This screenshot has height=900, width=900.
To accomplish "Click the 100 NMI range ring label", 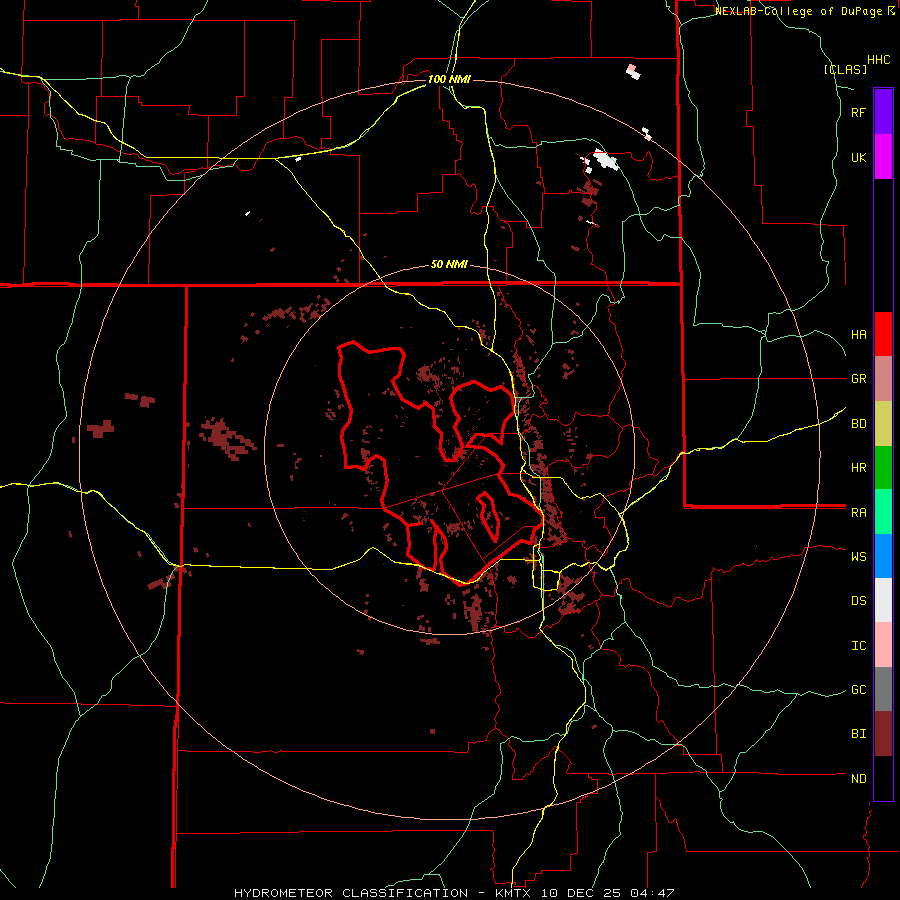I will (449, 79).
